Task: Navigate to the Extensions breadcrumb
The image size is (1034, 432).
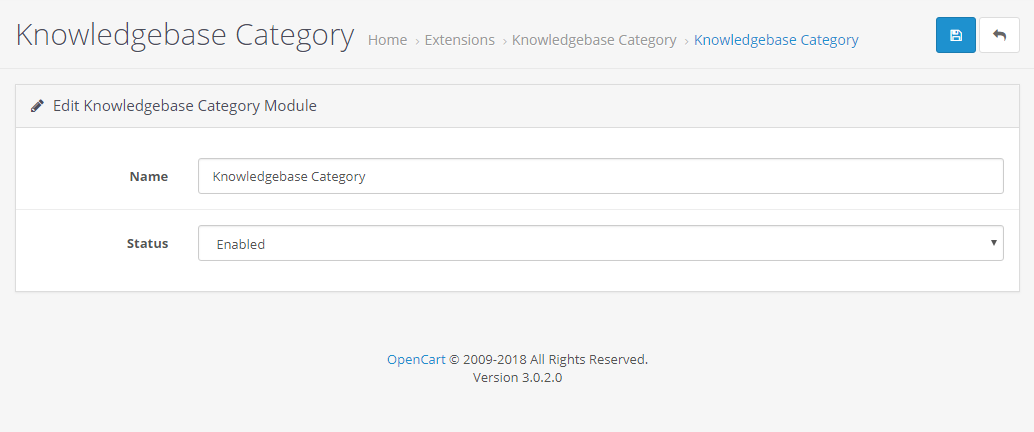Action: (460, 40)
